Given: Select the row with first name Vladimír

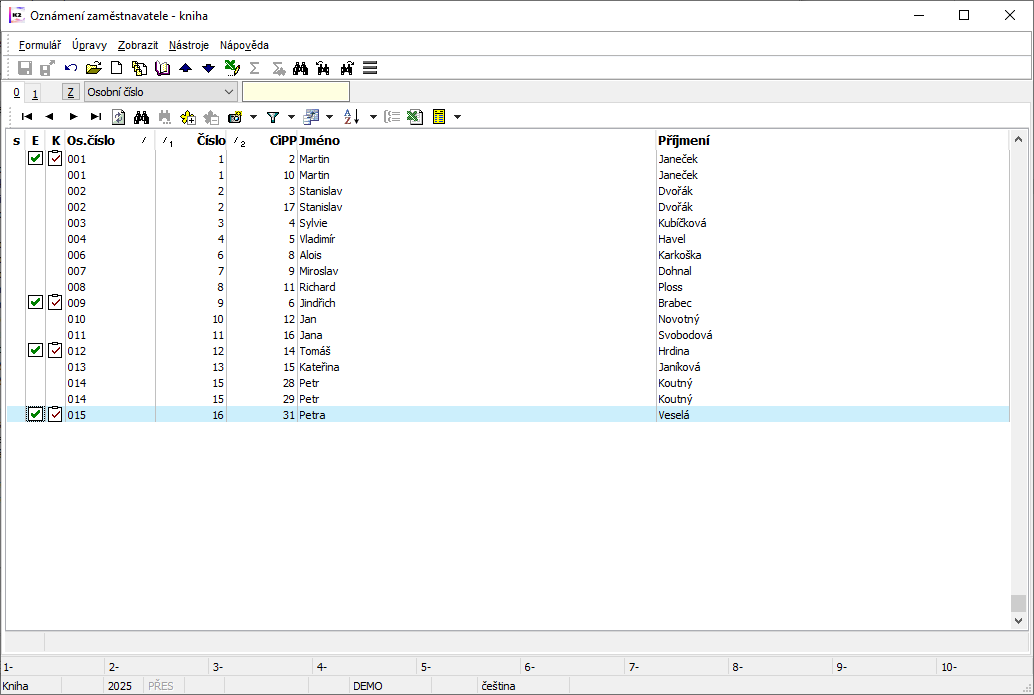Looking at the screenshot, I should click(x=508, y=239).
